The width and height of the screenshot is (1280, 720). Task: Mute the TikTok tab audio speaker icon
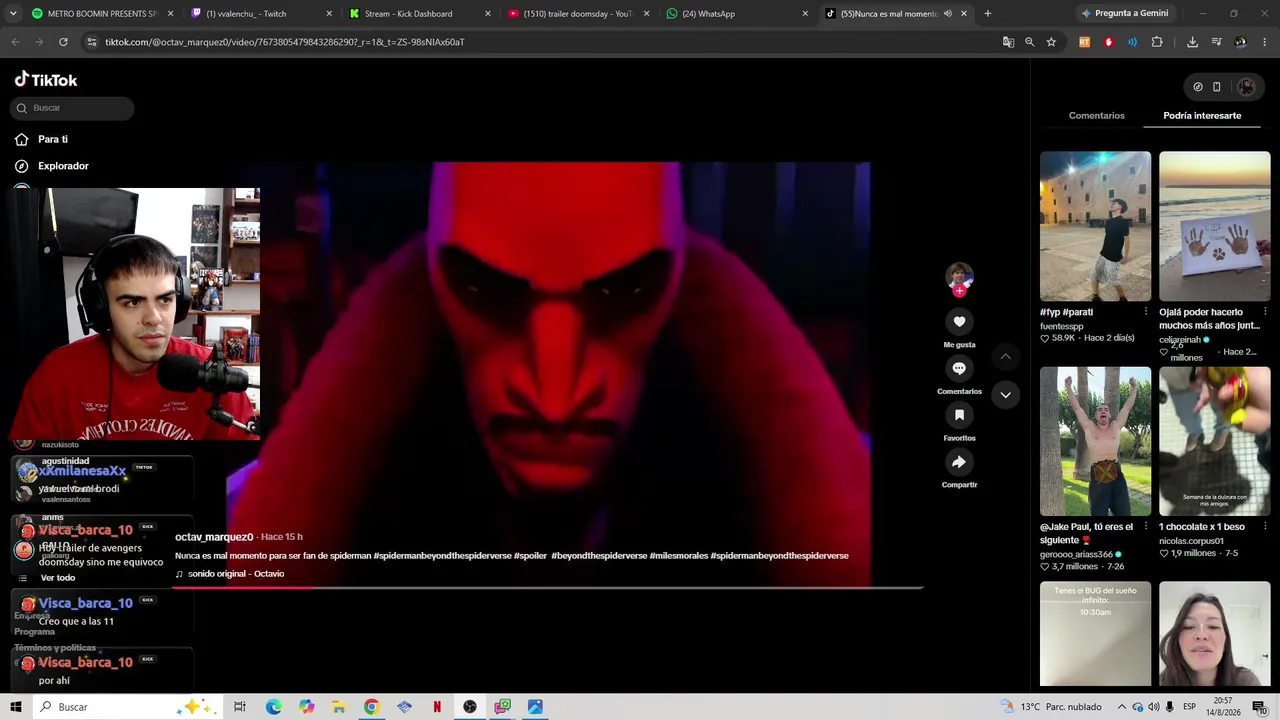click(947, 14)
